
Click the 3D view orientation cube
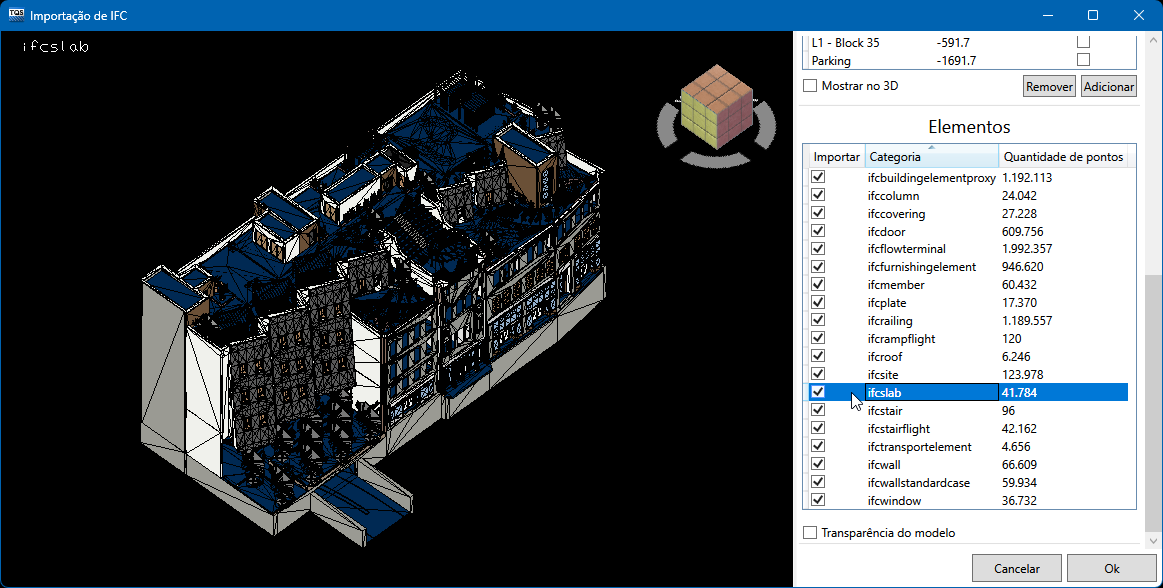click(715, 104)
